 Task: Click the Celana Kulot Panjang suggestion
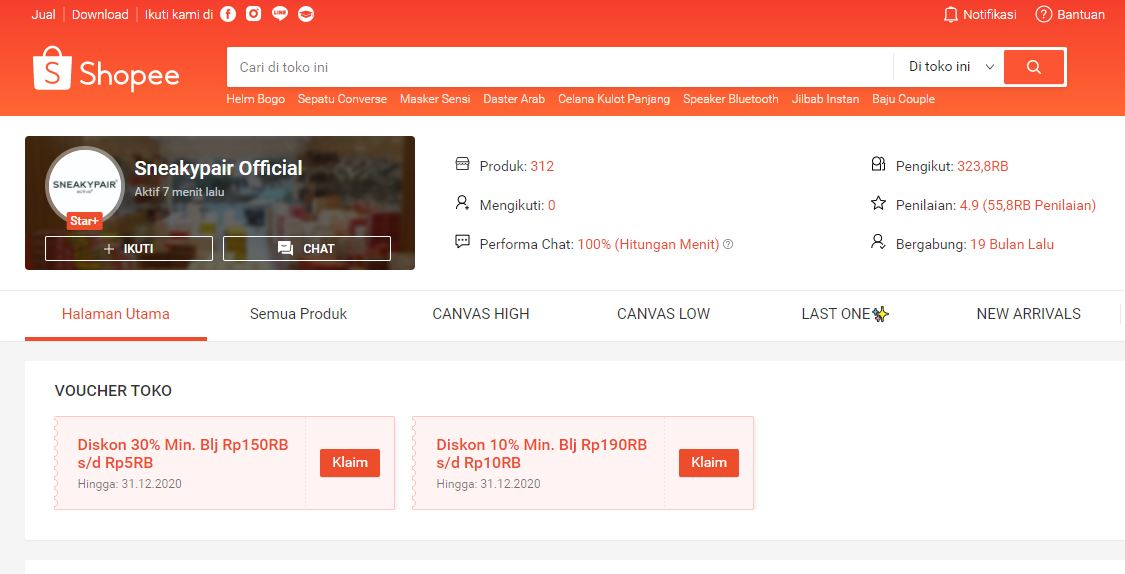pyautogui.click(x=614, y=99)
